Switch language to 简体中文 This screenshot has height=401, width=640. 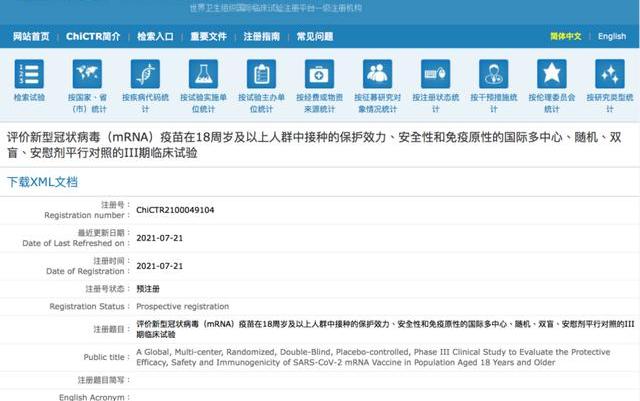[x=565, y=37]
